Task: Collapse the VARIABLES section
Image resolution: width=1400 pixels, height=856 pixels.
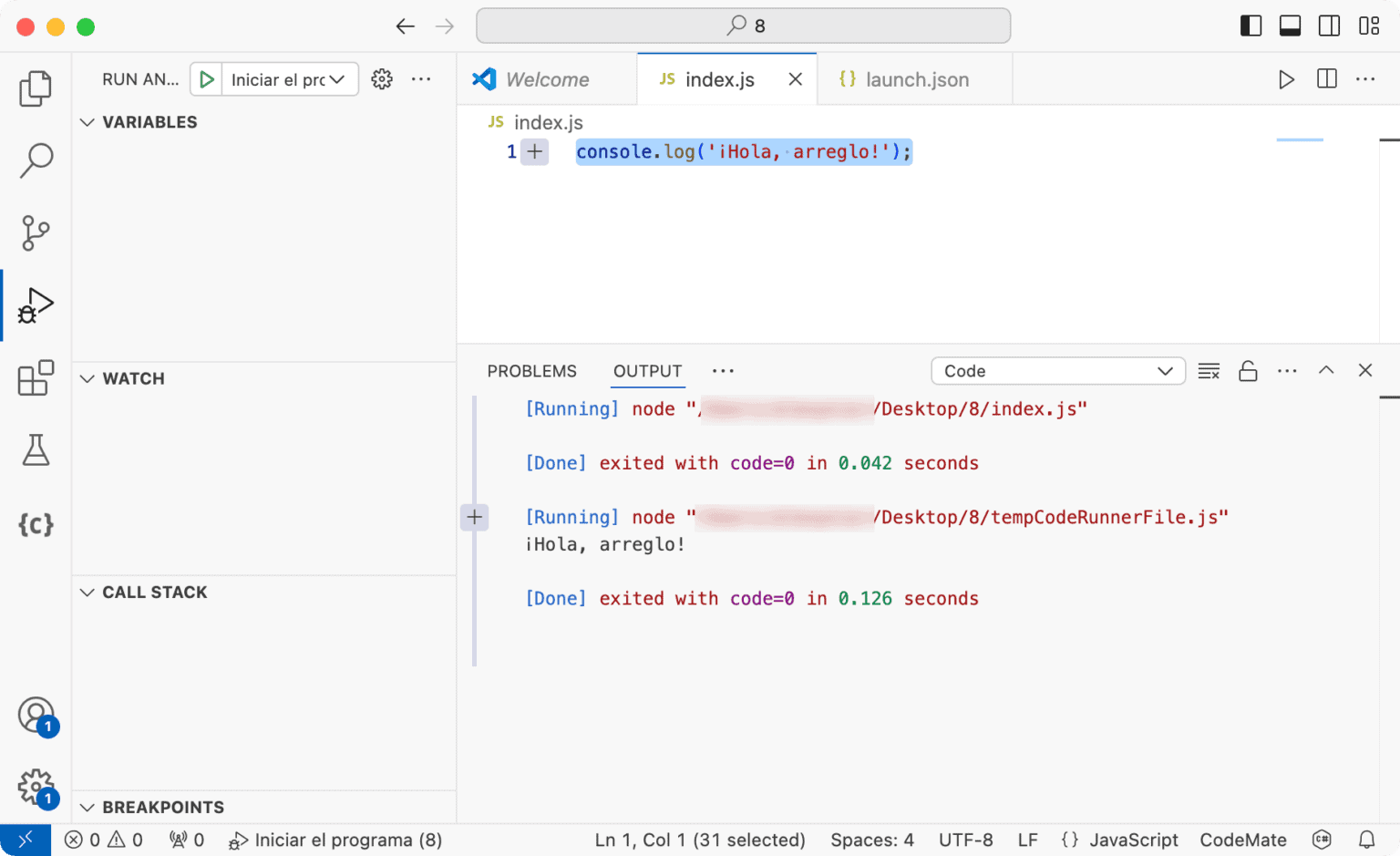Action: [87, 121]
